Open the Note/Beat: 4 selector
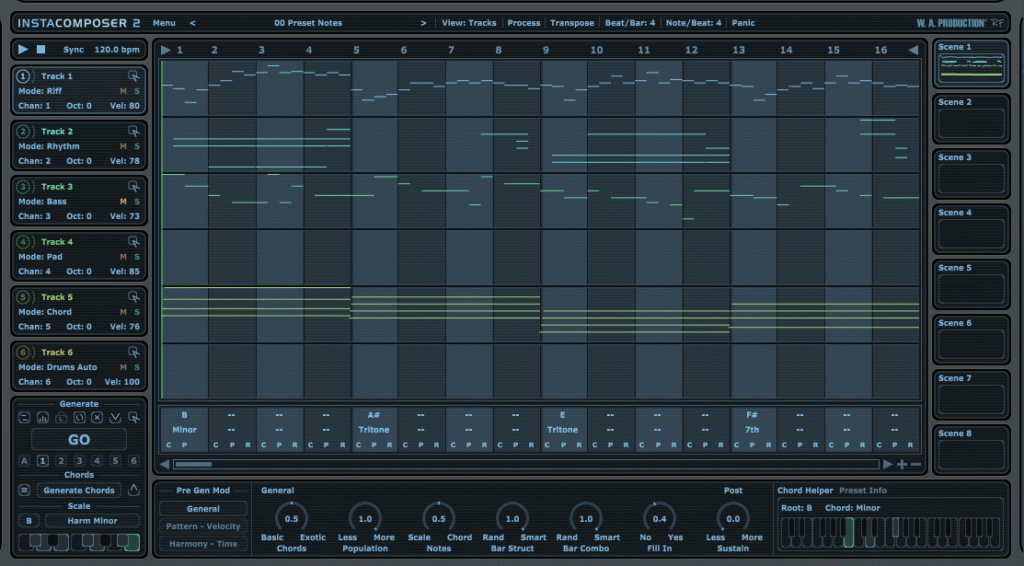Image resolution: width=1024 pixels, height=566 pixels. click(694, 23)
